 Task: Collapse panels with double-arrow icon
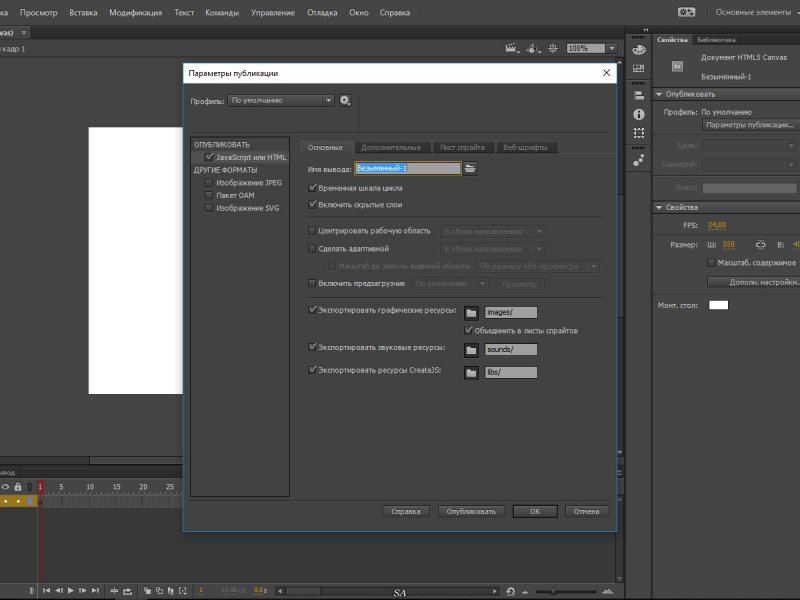(645, 30)
